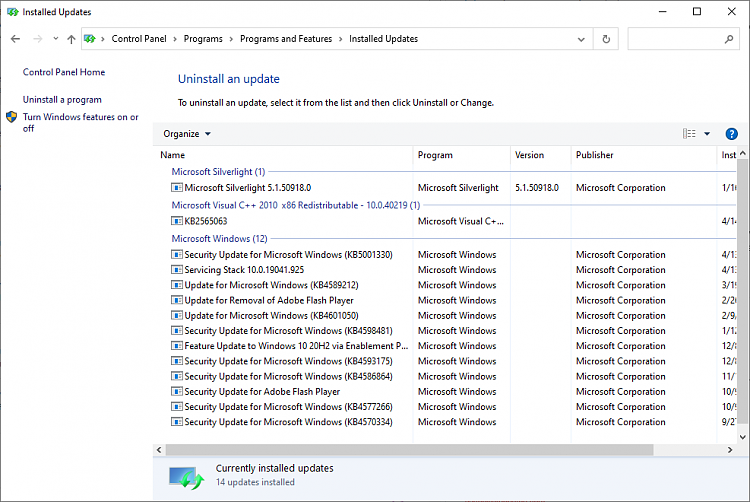750x502 pixels.
Task: Click vertical scrollbar up arrow
Action: (743, 153)
